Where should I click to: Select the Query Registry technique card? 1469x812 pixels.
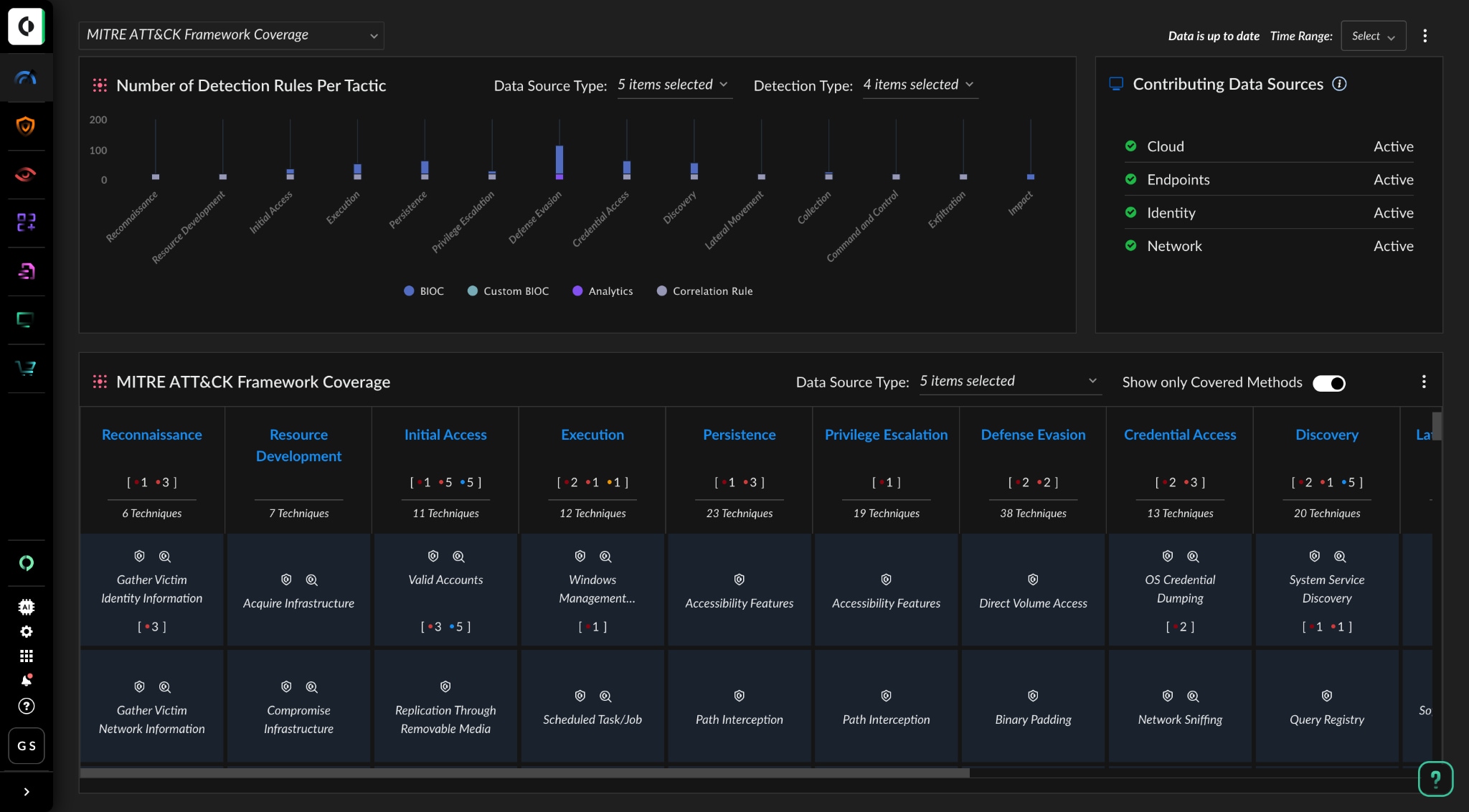1327,707
